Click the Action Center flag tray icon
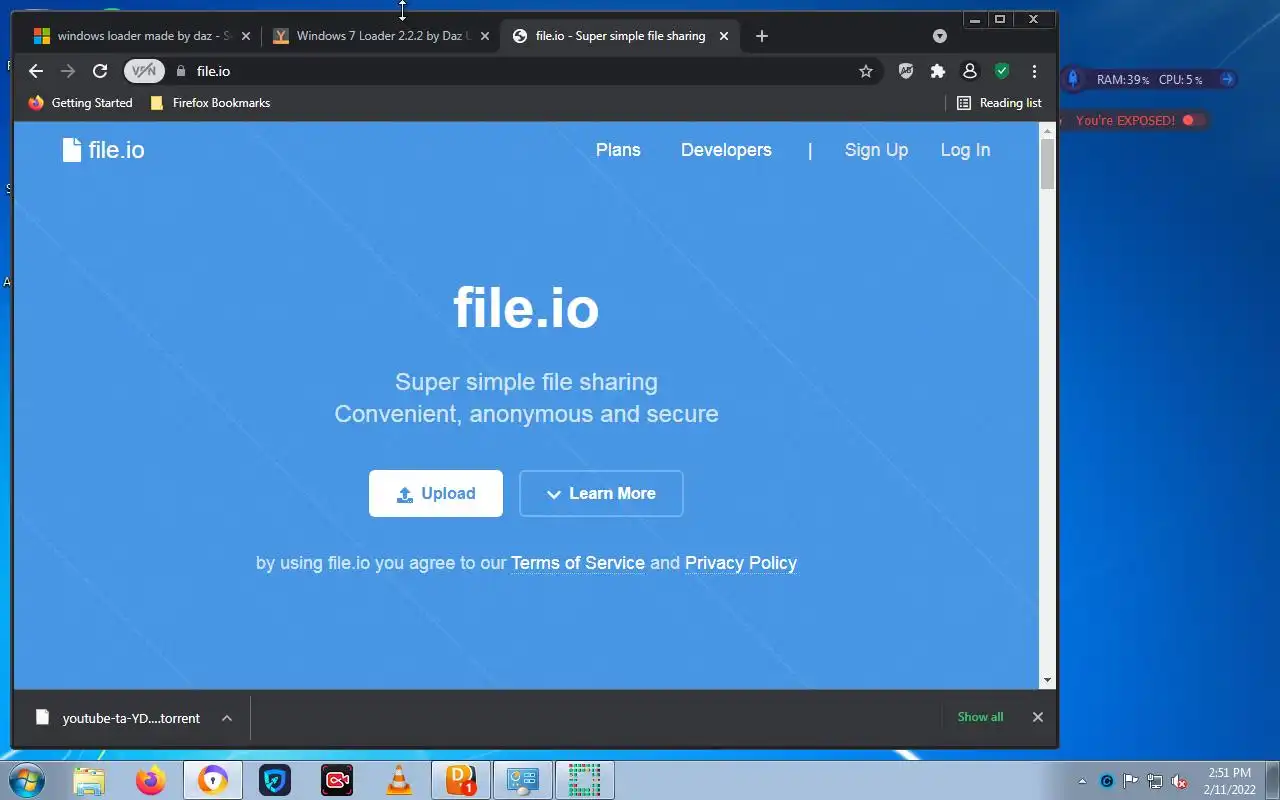The width and height of the screenshot is (1280, 800). pyautogui.click(x=1131, y=781)
